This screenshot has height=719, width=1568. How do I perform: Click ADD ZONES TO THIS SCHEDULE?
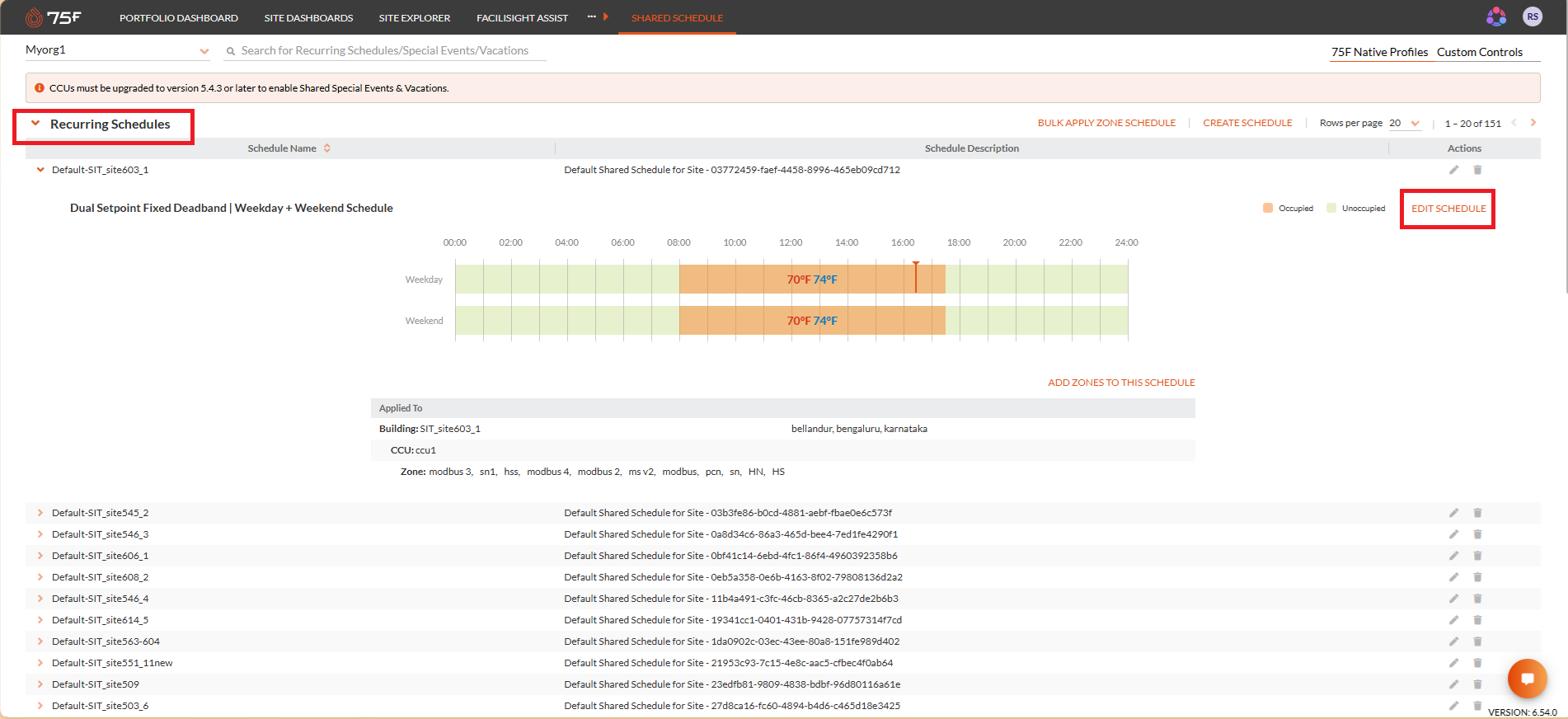point(1121,383)
